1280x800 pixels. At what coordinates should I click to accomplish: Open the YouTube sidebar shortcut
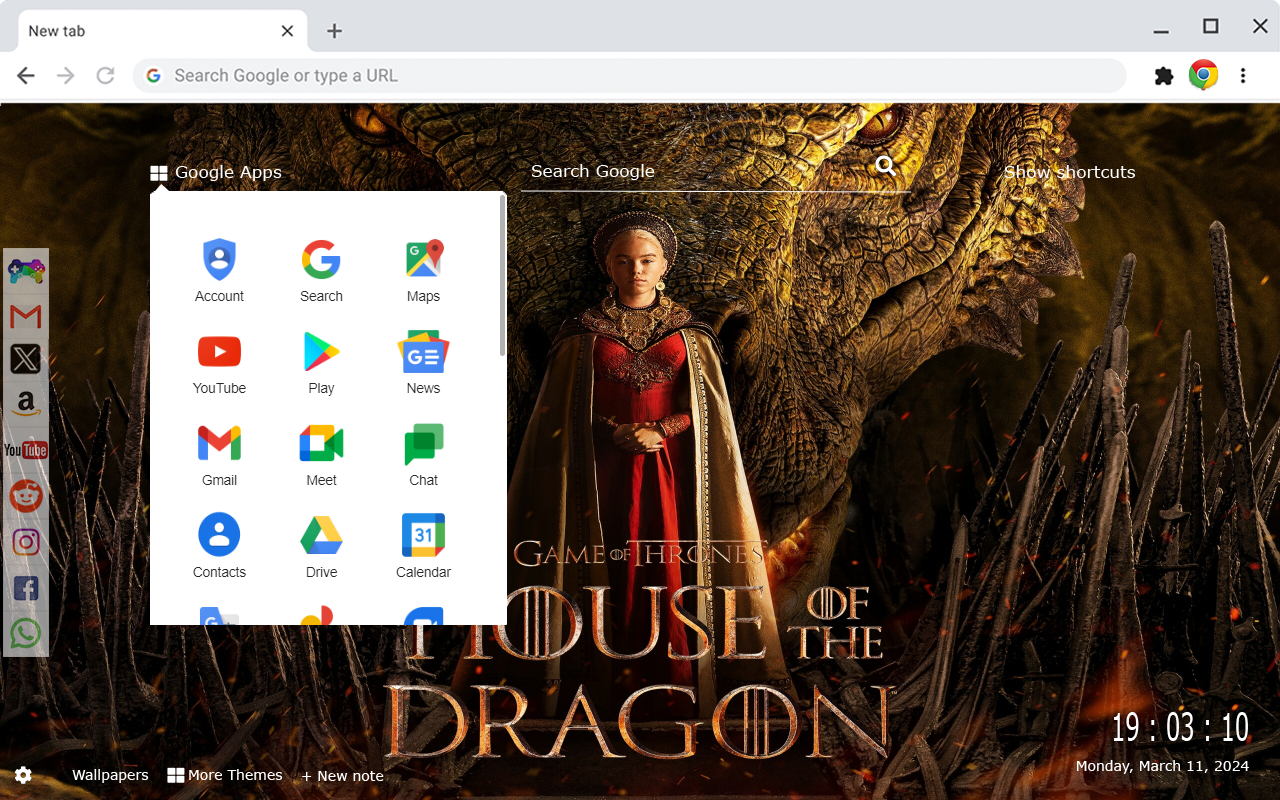(x=26, y=450)
